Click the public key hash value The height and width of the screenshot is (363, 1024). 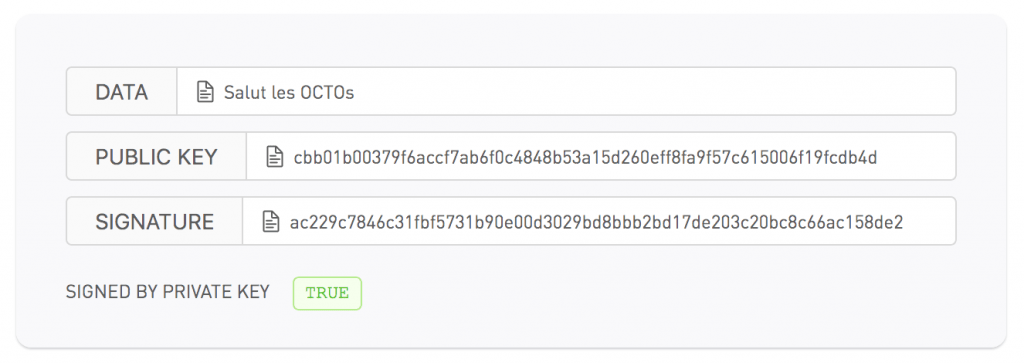tap(585, 157)
